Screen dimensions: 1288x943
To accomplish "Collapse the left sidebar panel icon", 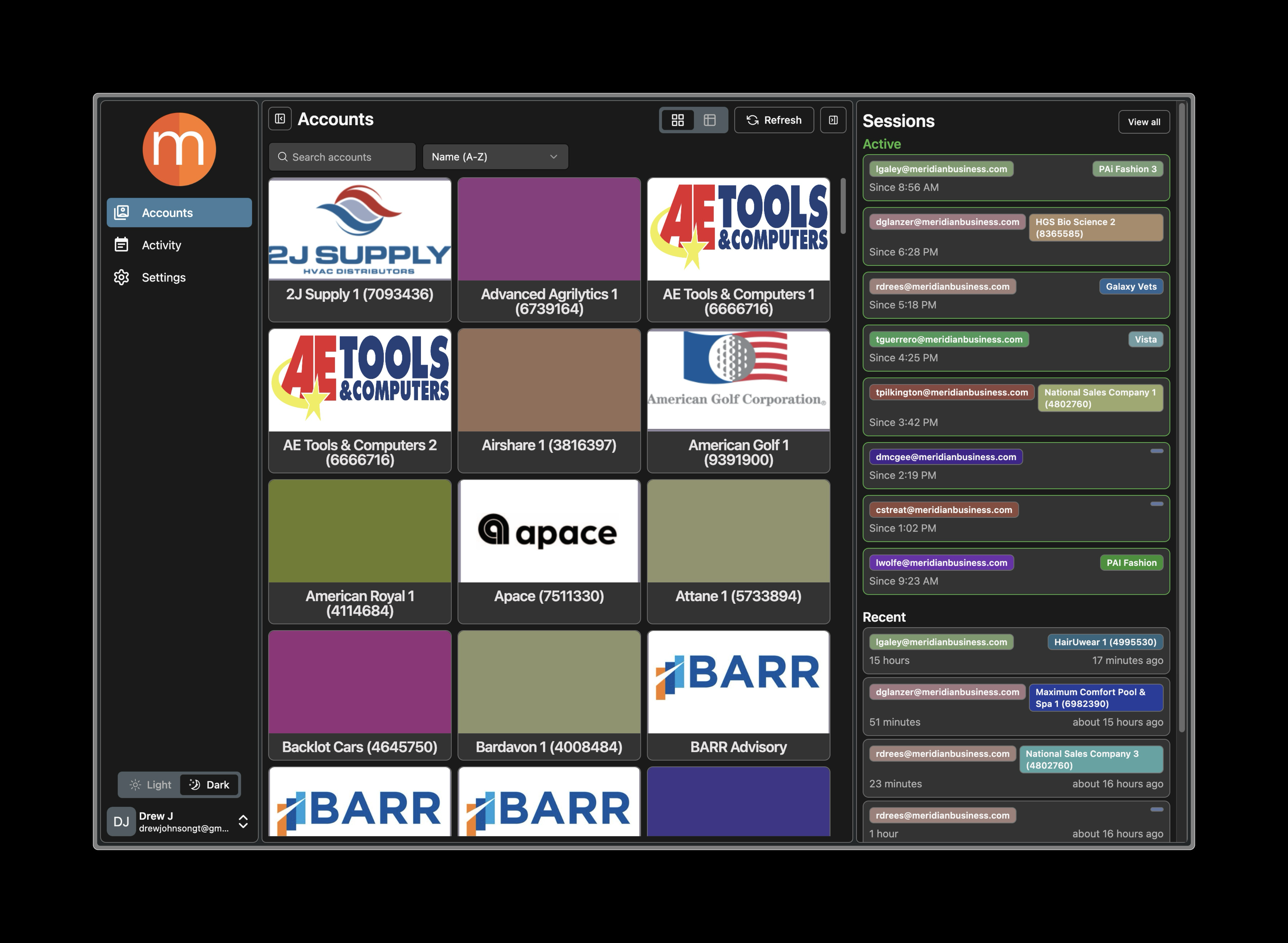I will point(280,119).
